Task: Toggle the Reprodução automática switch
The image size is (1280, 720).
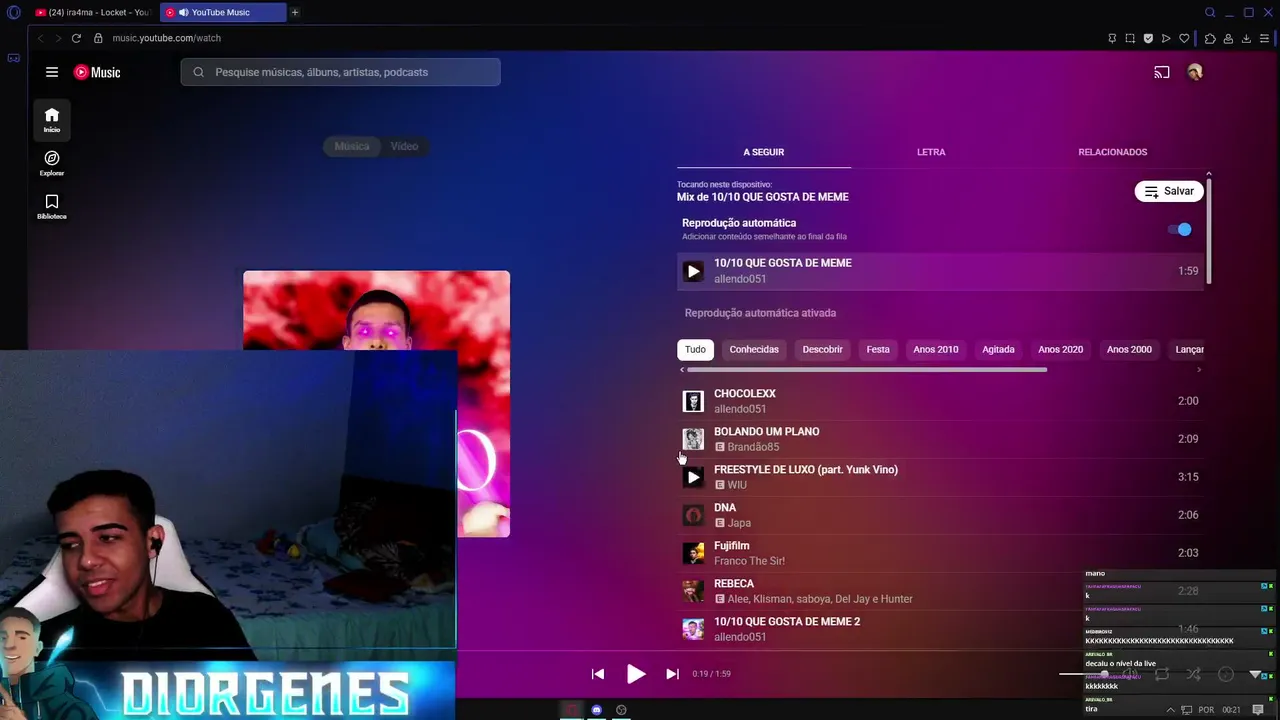Action: [1180, 229]
